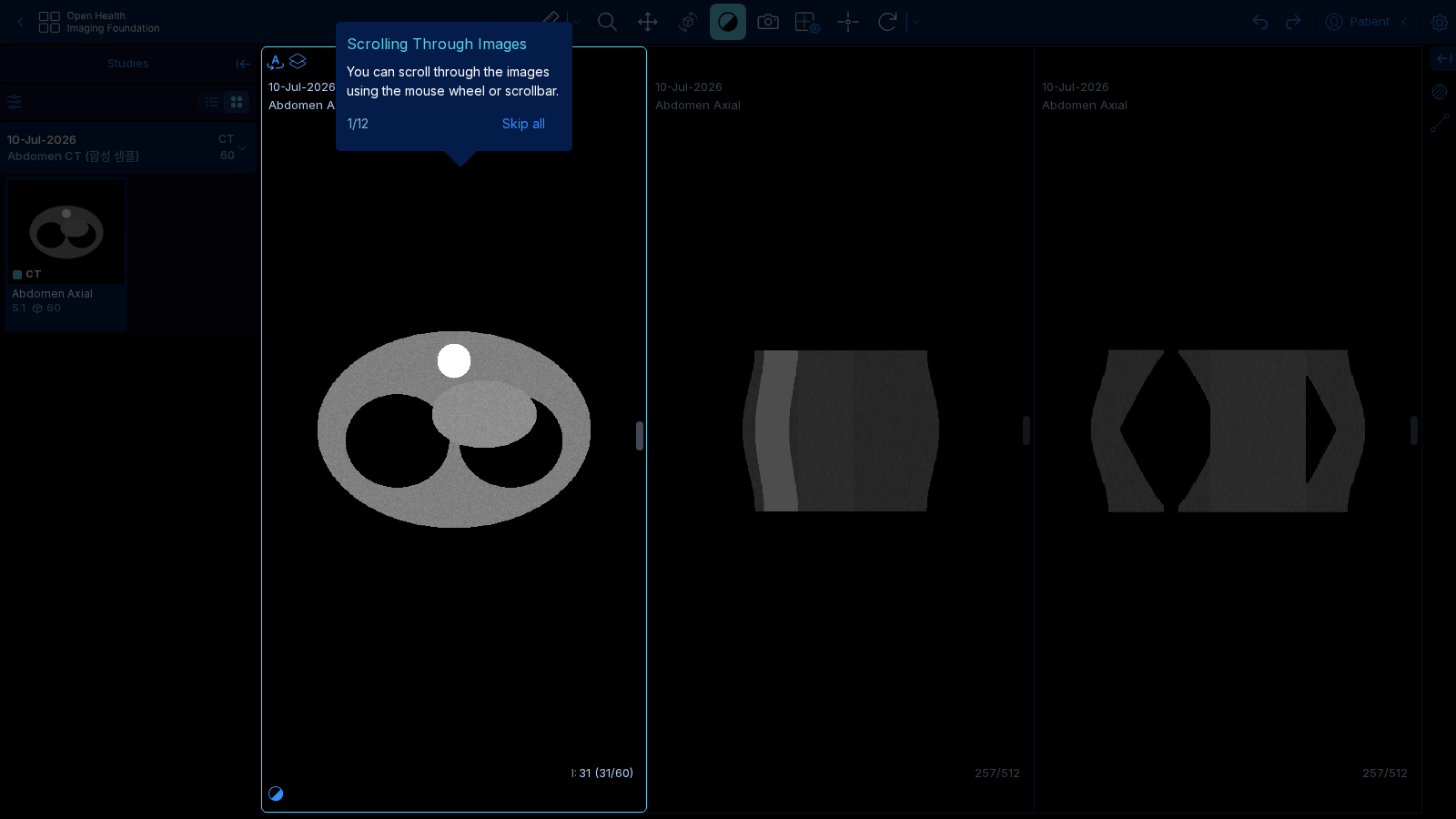Click the 10-Jul-2026 date in middle viewport

pyautogui.click(x=689, y=87)
